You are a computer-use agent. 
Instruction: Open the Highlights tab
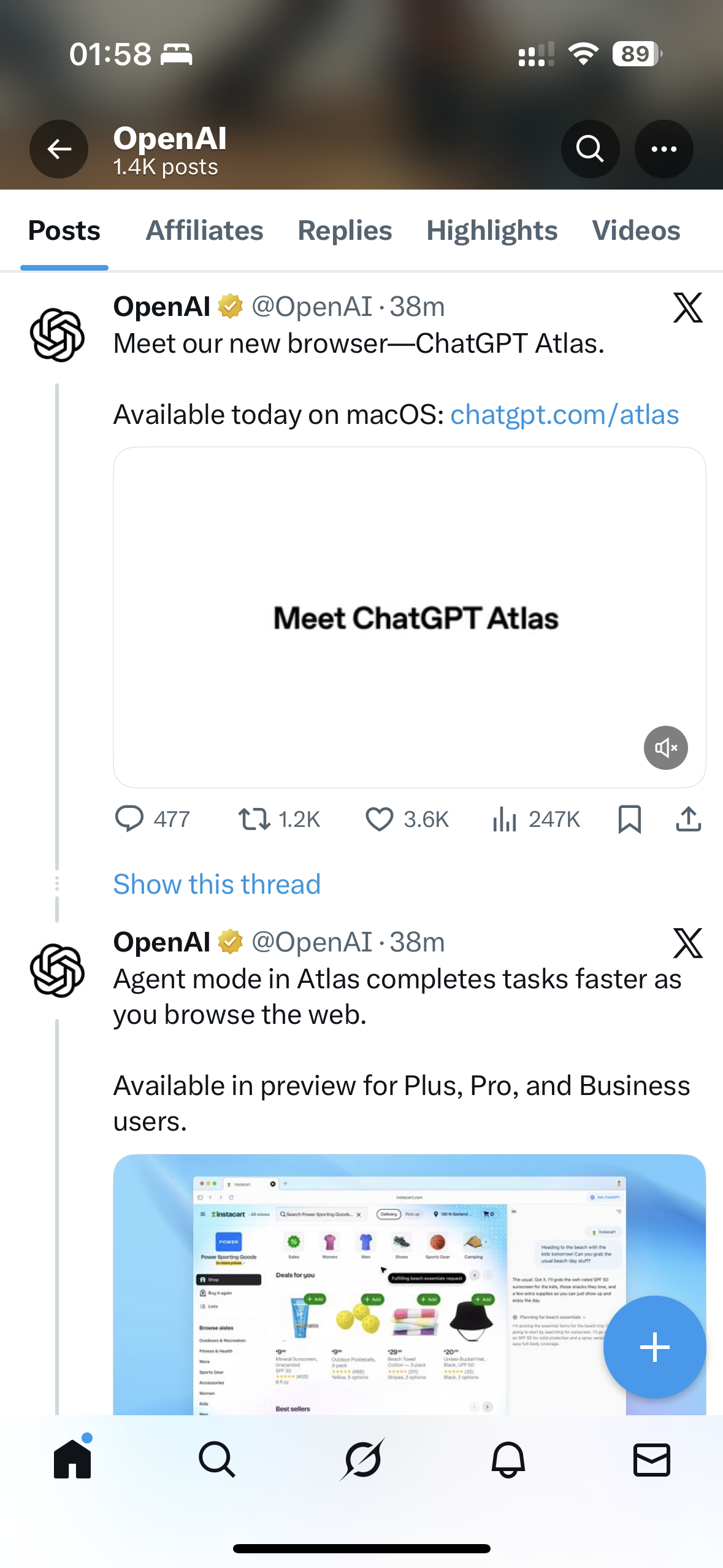492,231
